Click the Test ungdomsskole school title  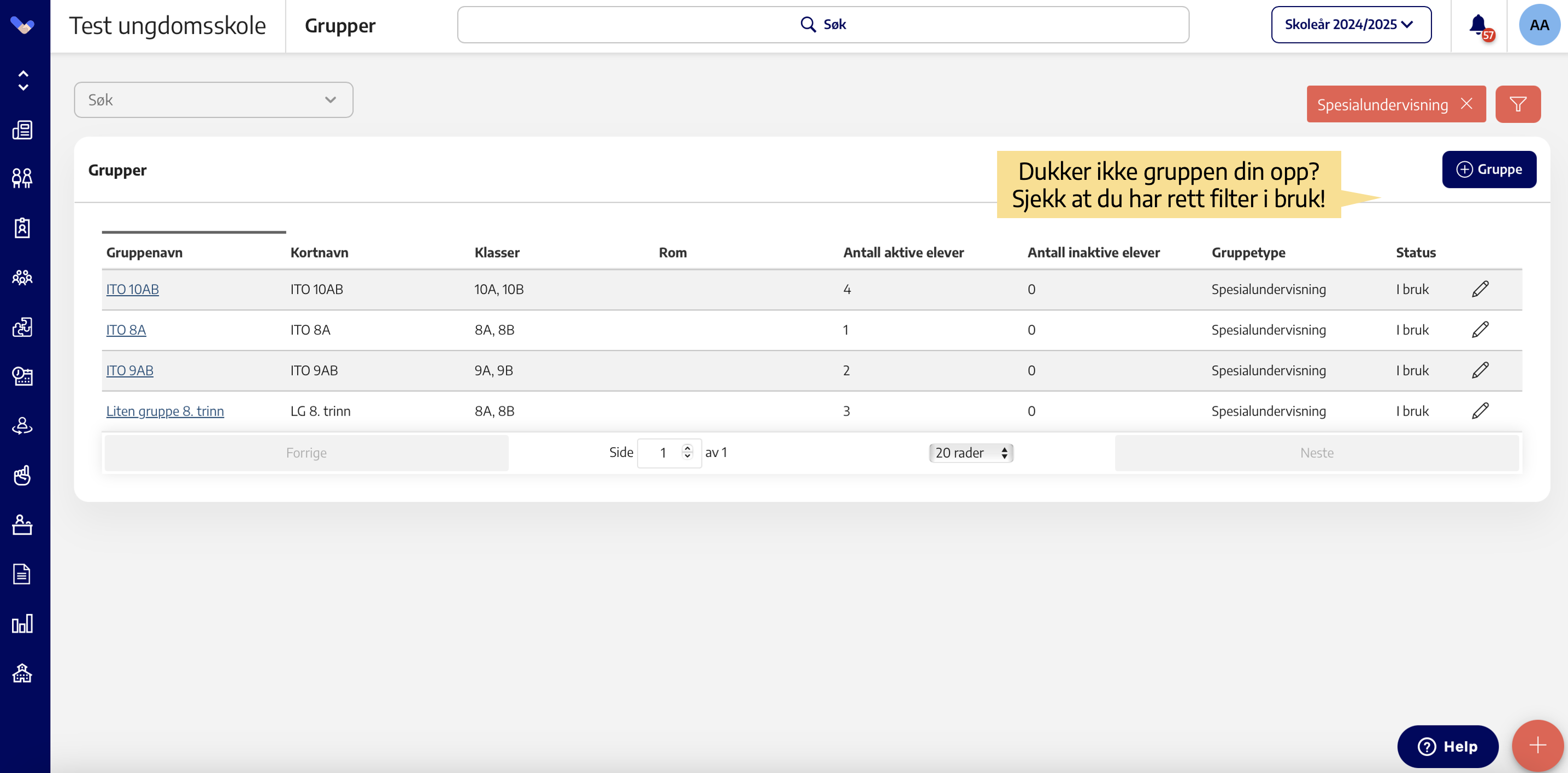pos(167,26)
